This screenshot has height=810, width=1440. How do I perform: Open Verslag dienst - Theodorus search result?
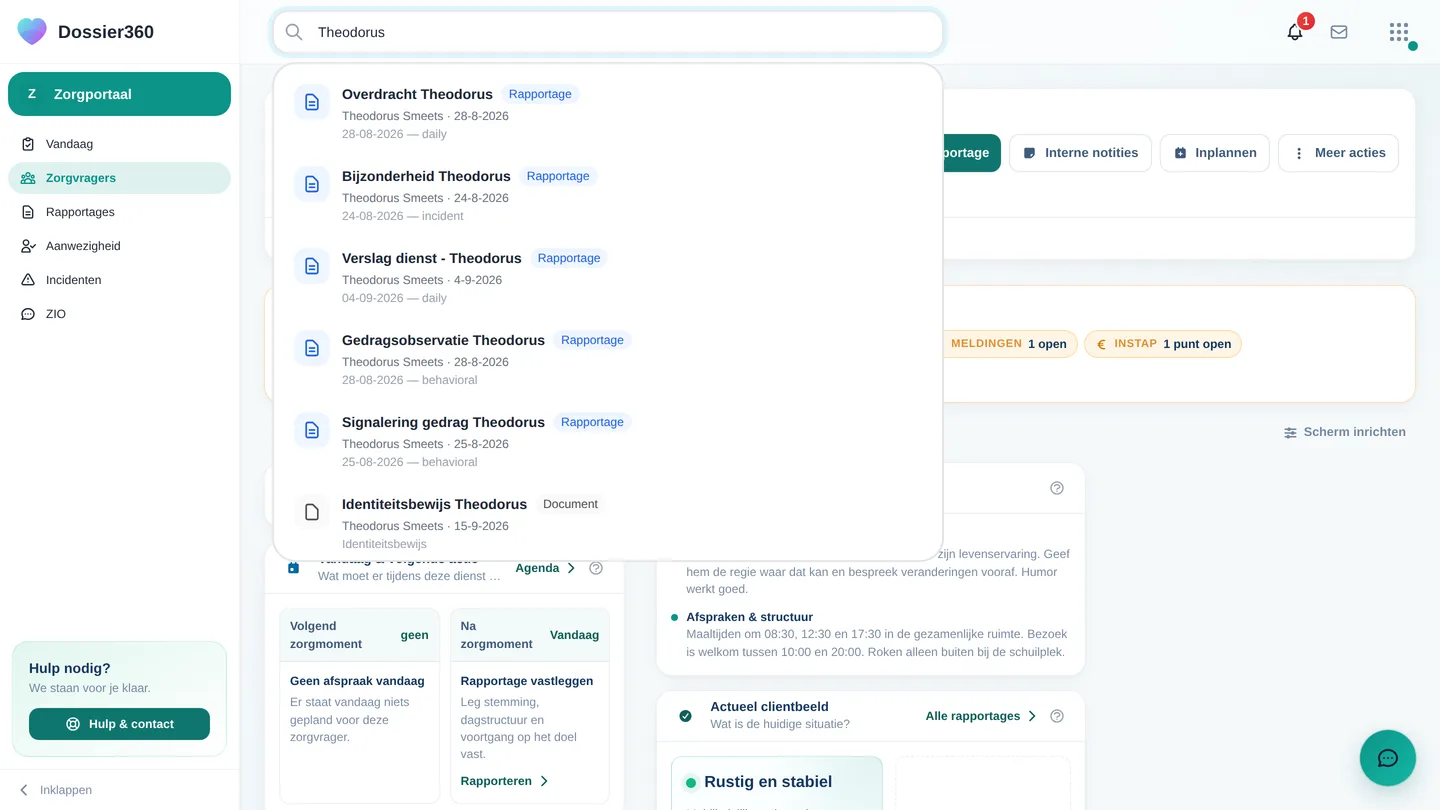click(x=608, y=276)
